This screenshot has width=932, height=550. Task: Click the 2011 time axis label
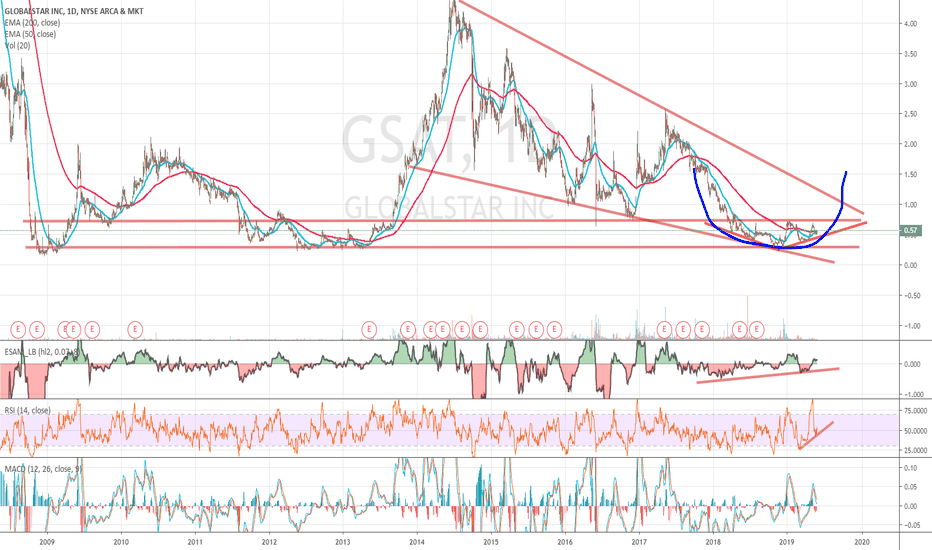pyautogui.click(x=195, y=542)
